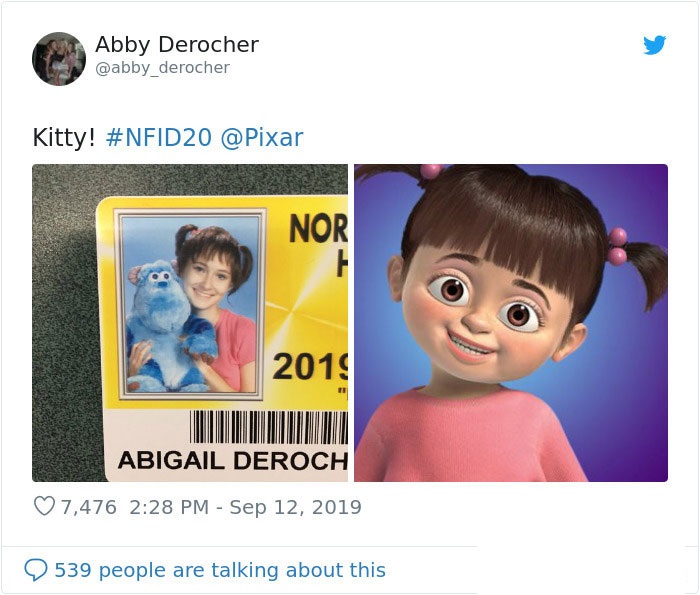The height and width of the screenshot is (595, 700).
Task: Open the student ID card photo
Action: pos(190,323)
